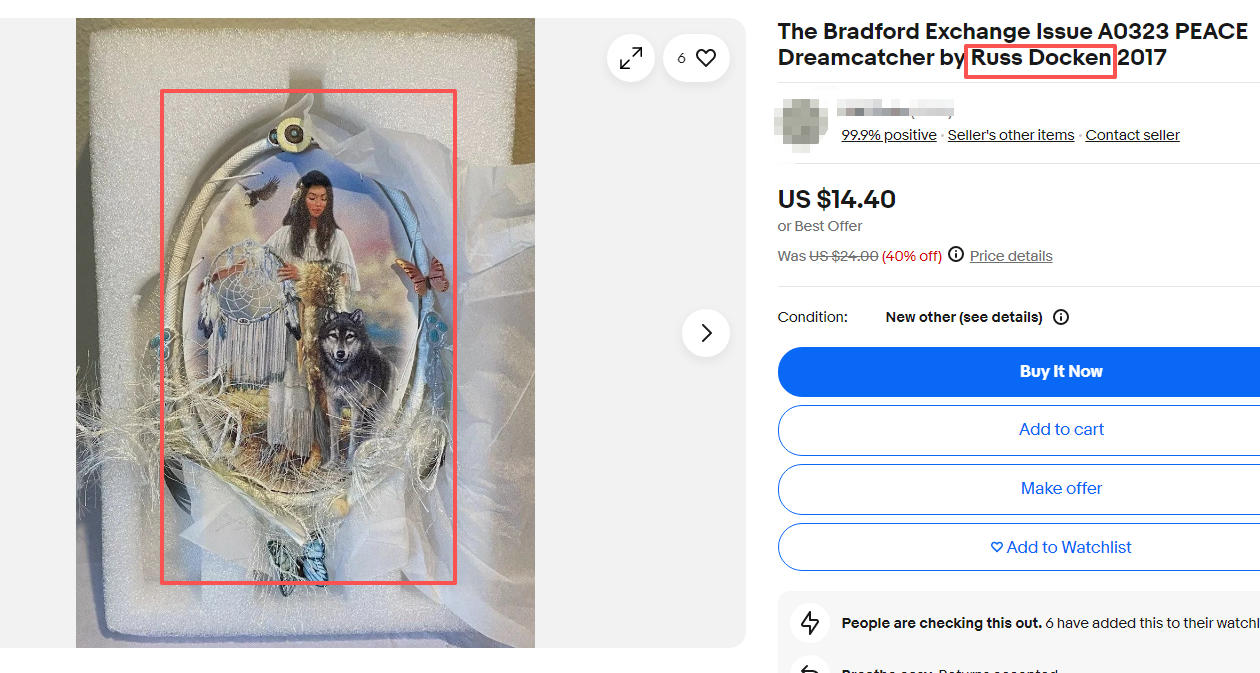Click the US $14.40 price
This screenshot has width=1260, height=673.
(837, 199)
